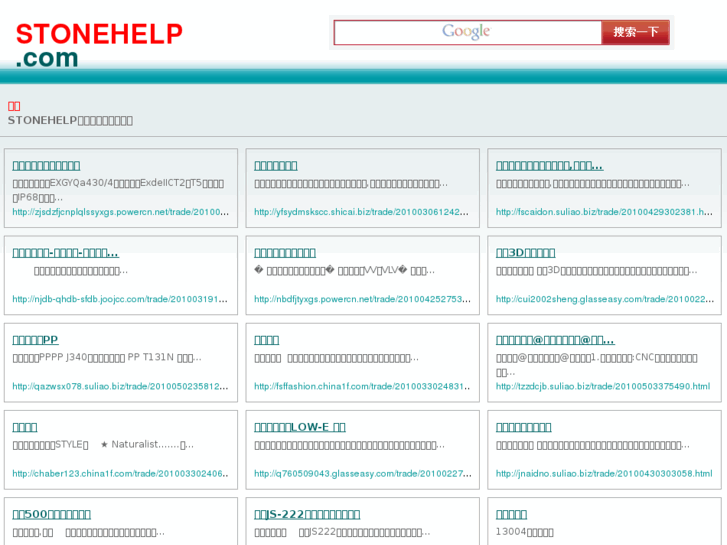
Task: Open the listing title containing @ symbols
Action: click(555, 340)
